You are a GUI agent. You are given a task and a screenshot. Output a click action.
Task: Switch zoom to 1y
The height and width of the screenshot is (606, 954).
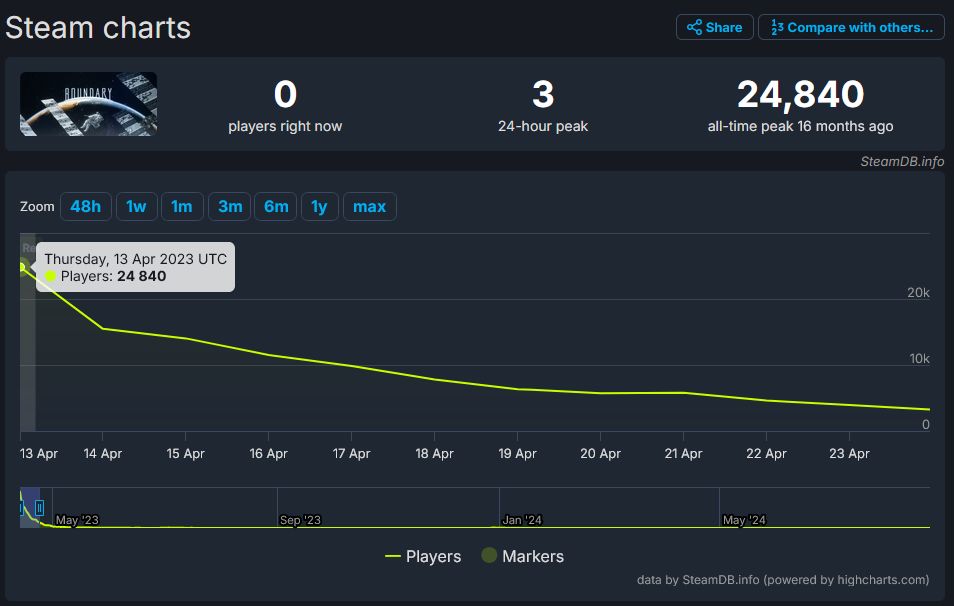tap(319, 206)
